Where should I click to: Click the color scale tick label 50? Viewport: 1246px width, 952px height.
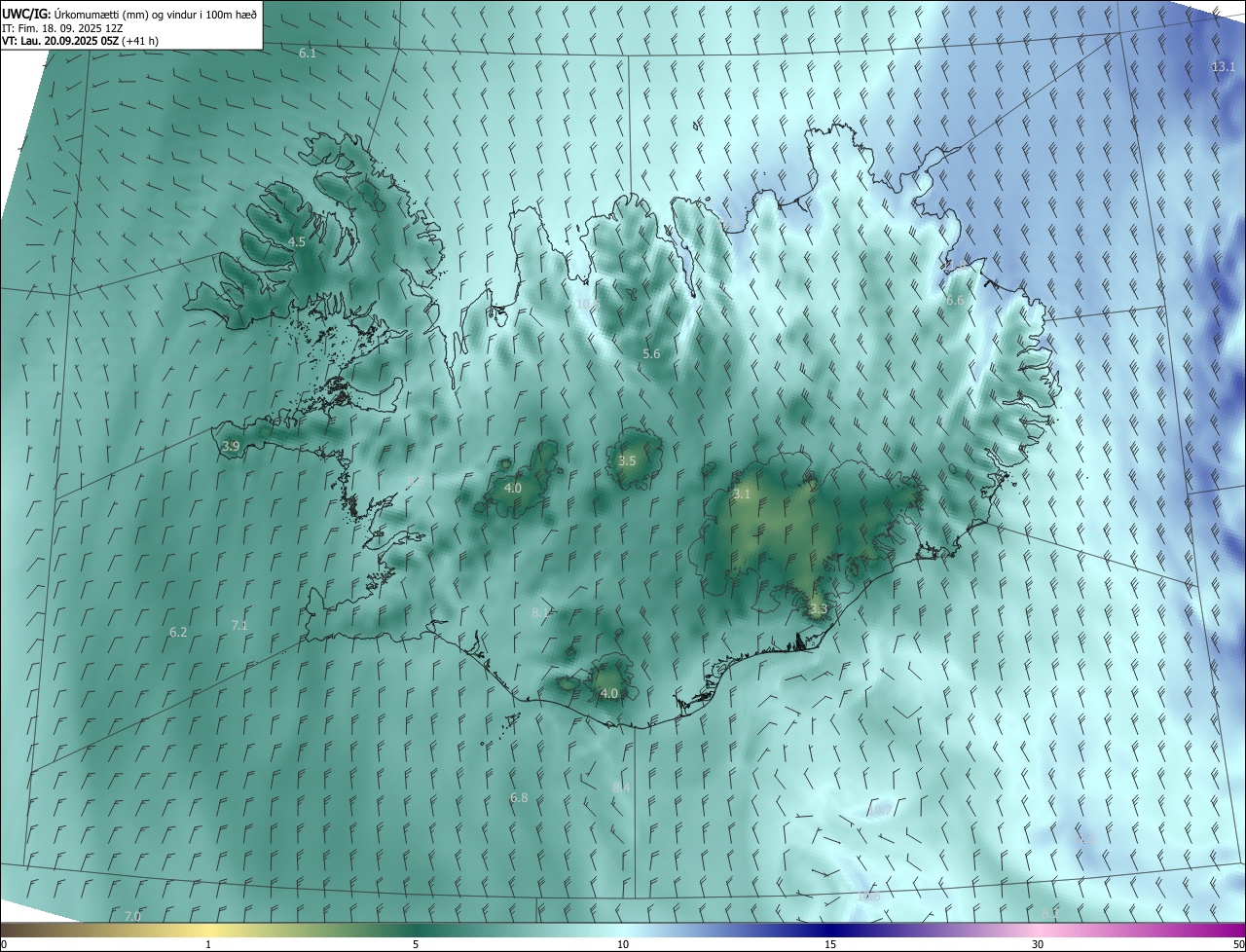point(1238,944)
